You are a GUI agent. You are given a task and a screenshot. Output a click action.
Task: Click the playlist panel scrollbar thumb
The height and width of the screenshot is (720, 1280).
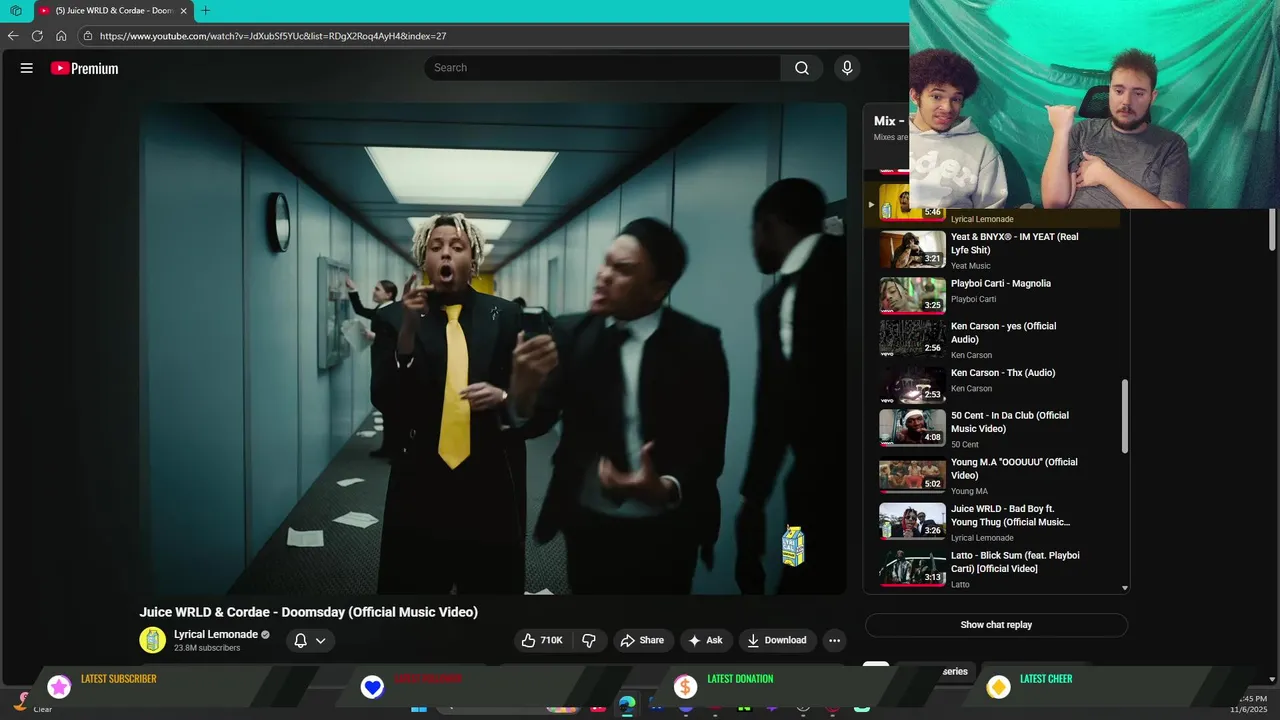1125,415
